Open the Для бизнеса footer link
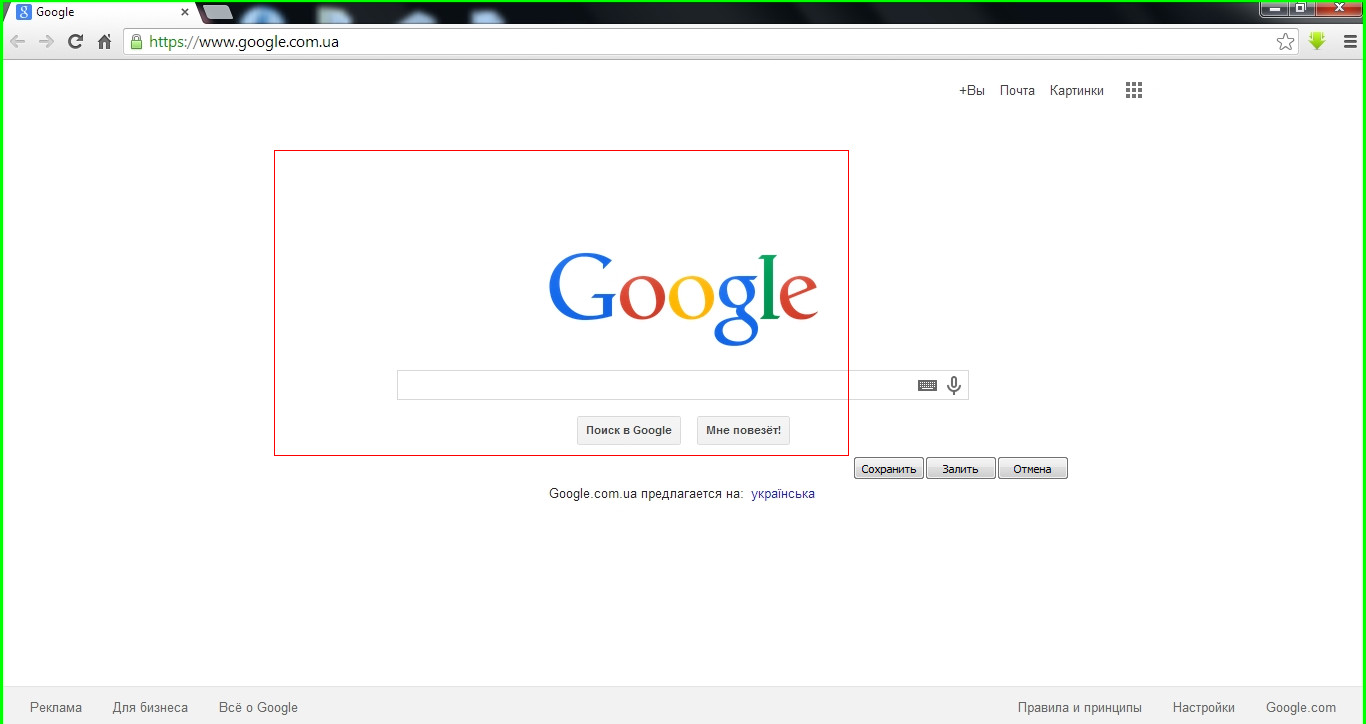This screenshot has width=1366, height=724. click(x=150, y=707)
